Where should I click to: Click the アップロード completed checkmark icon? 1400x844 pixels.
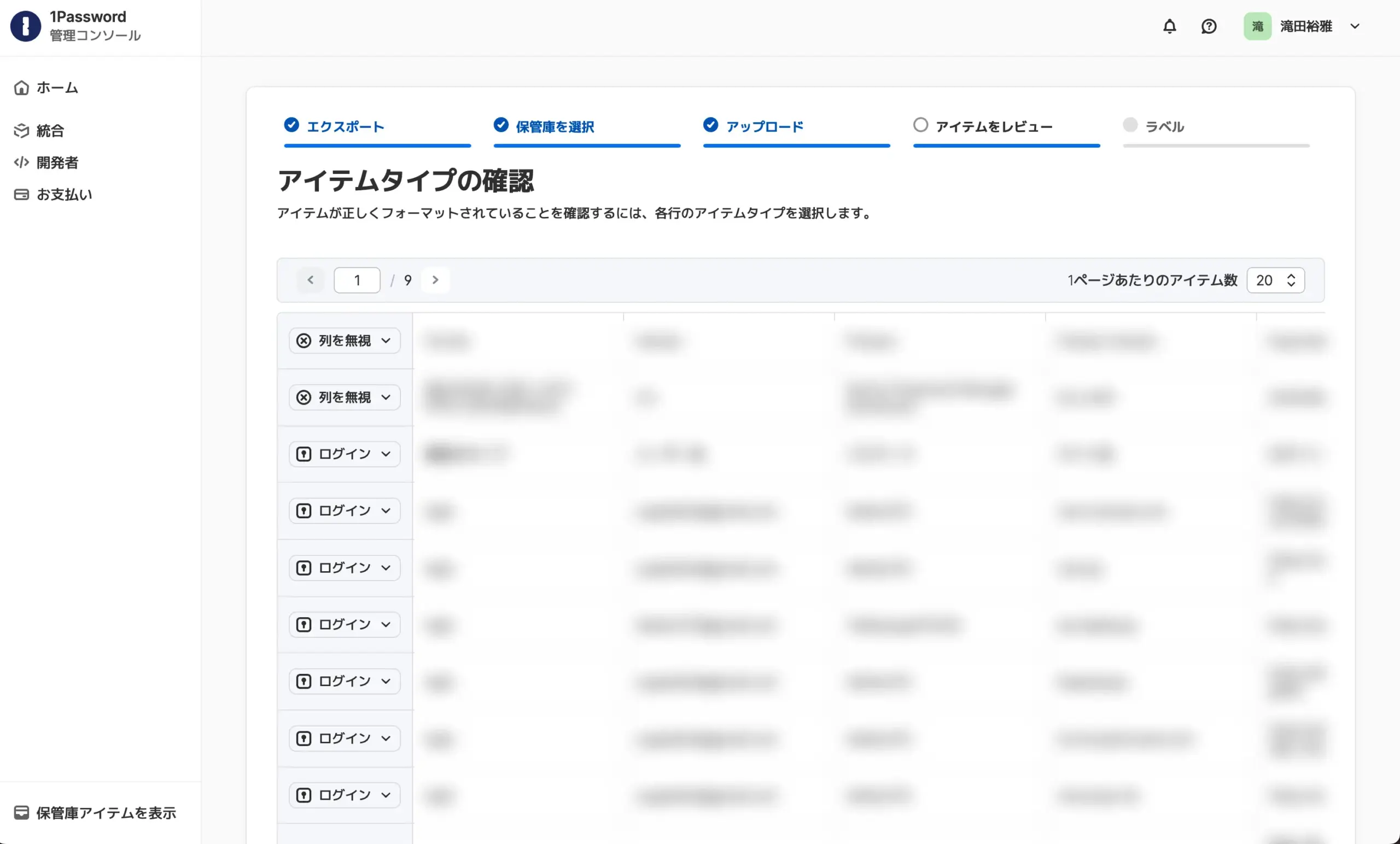[x=710, y=125]
